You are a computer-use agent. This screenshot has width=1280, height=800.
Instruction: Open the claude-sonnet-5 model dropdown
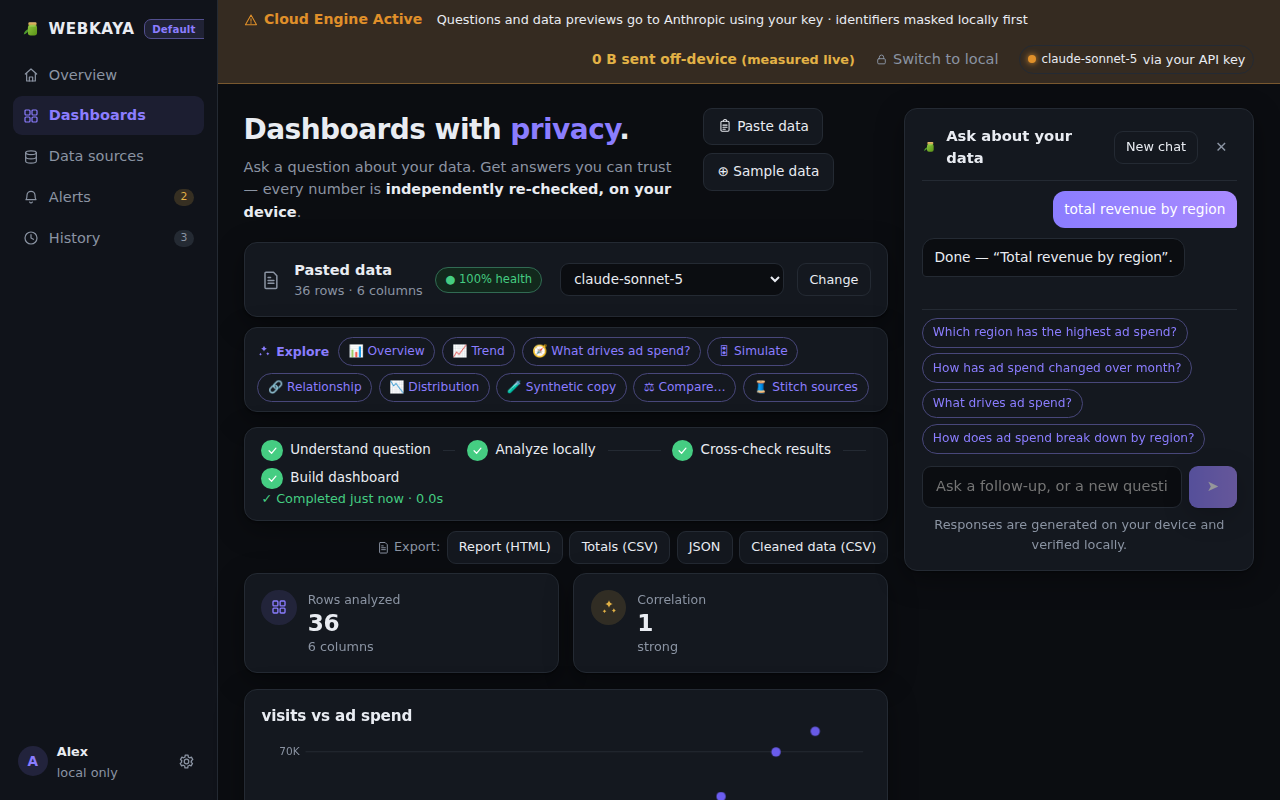[x=672, y=279]
